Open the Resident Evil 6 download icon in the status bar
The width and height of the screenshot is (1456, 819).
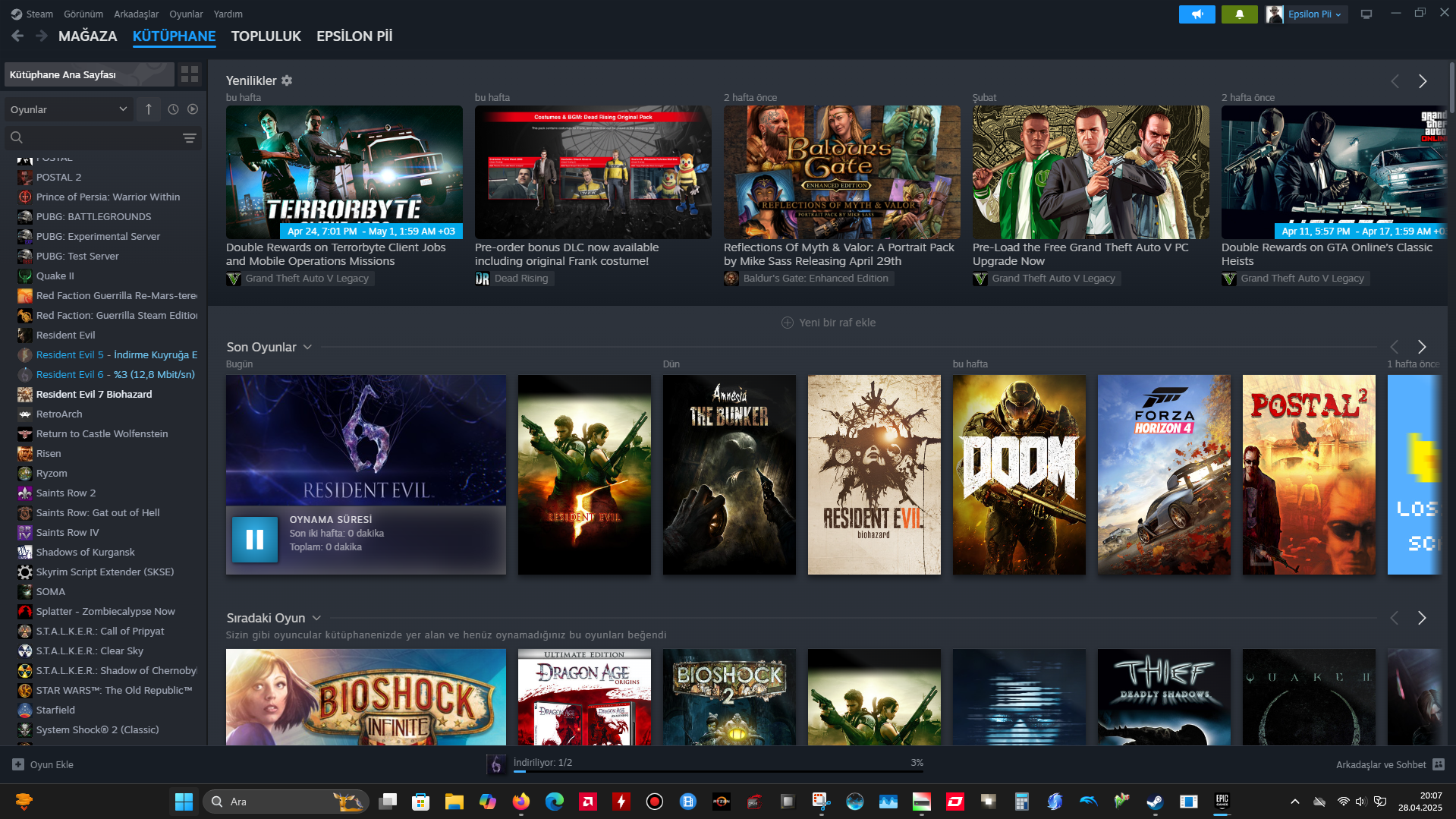(496, 764)
